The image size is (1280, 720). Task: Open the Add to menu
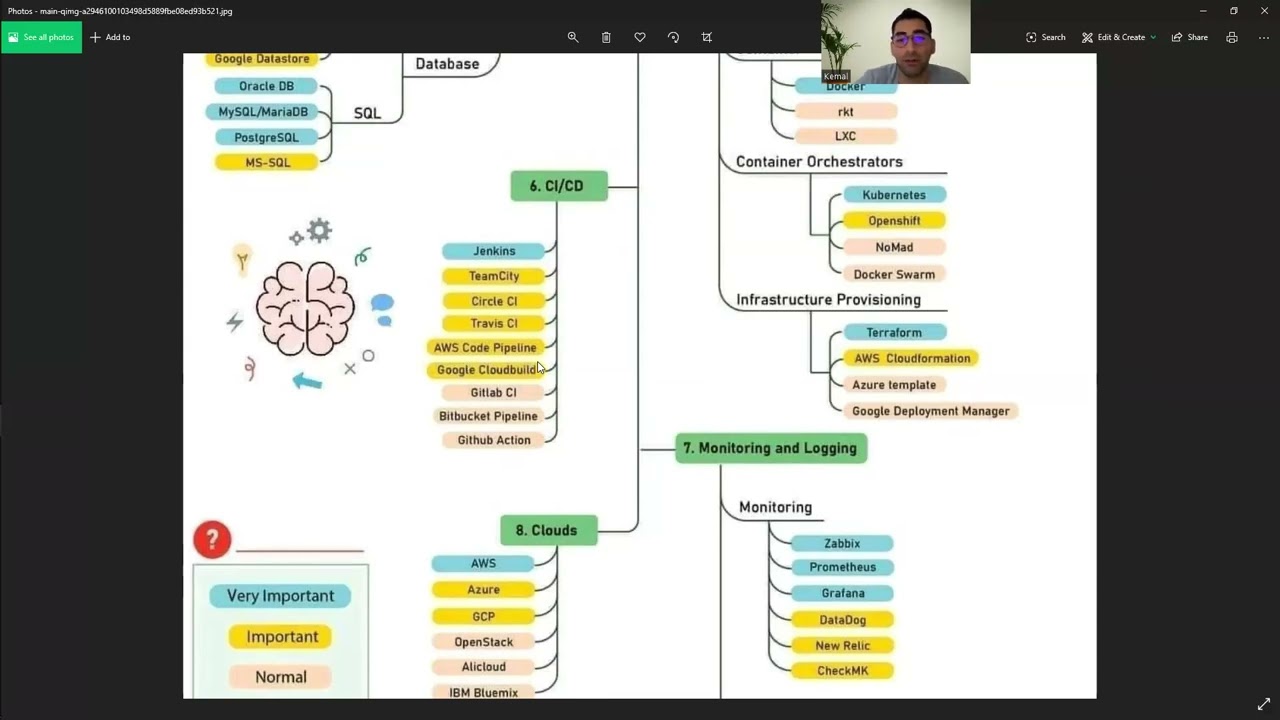click(110, 37)
